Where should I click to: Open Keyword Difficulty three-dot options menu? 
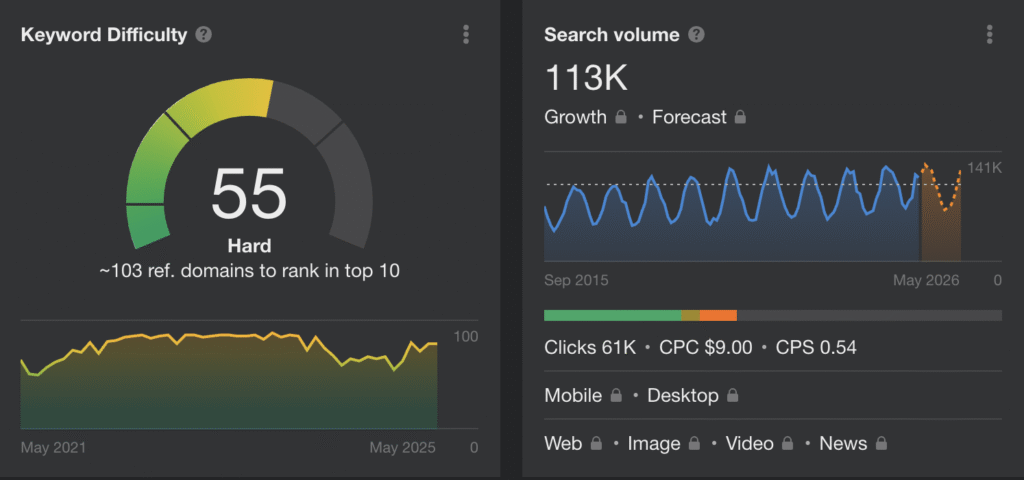point(466,35)
